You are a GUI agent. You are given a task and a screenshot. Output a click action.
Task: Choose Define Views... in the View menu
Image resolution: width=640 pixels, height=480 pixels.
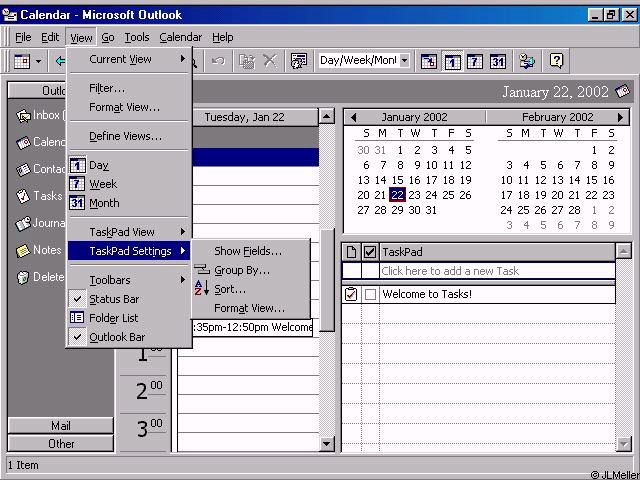[x=129, y=136]
